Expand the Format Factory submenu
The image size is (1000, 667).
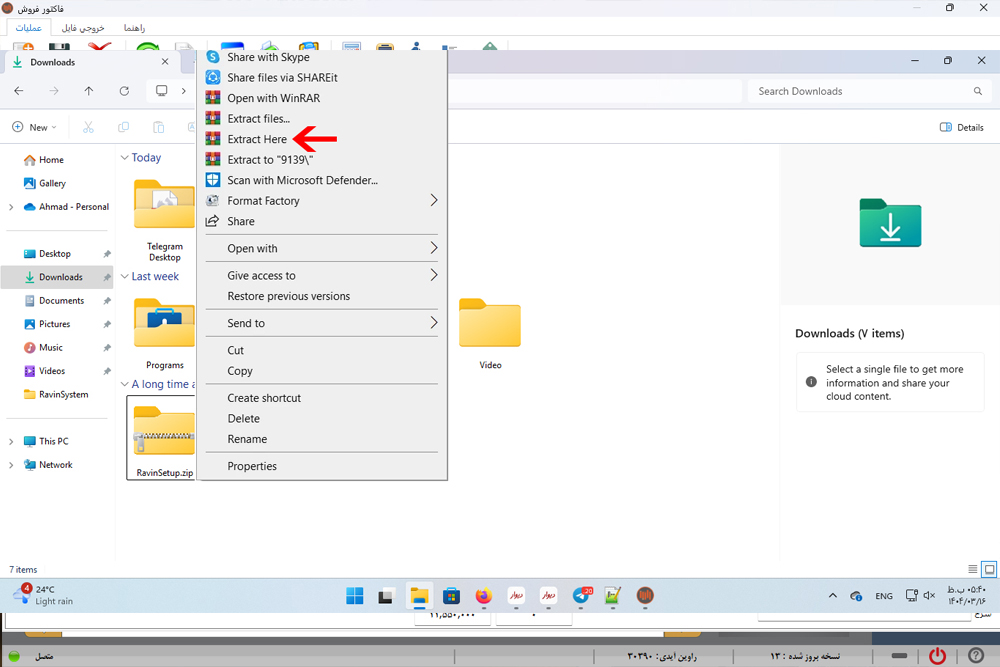pos(434,201)
